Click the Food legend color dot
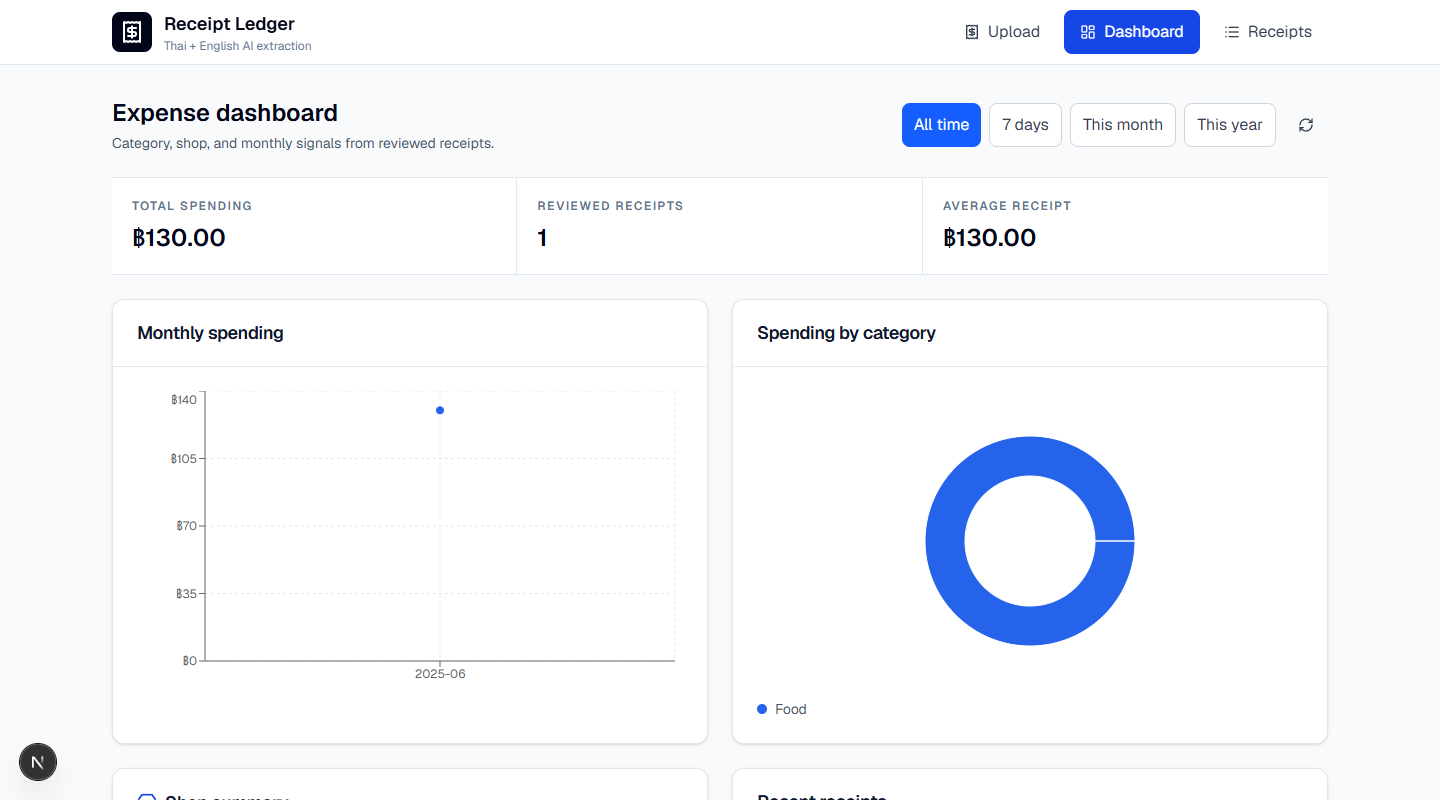 (x=762, y=709)
